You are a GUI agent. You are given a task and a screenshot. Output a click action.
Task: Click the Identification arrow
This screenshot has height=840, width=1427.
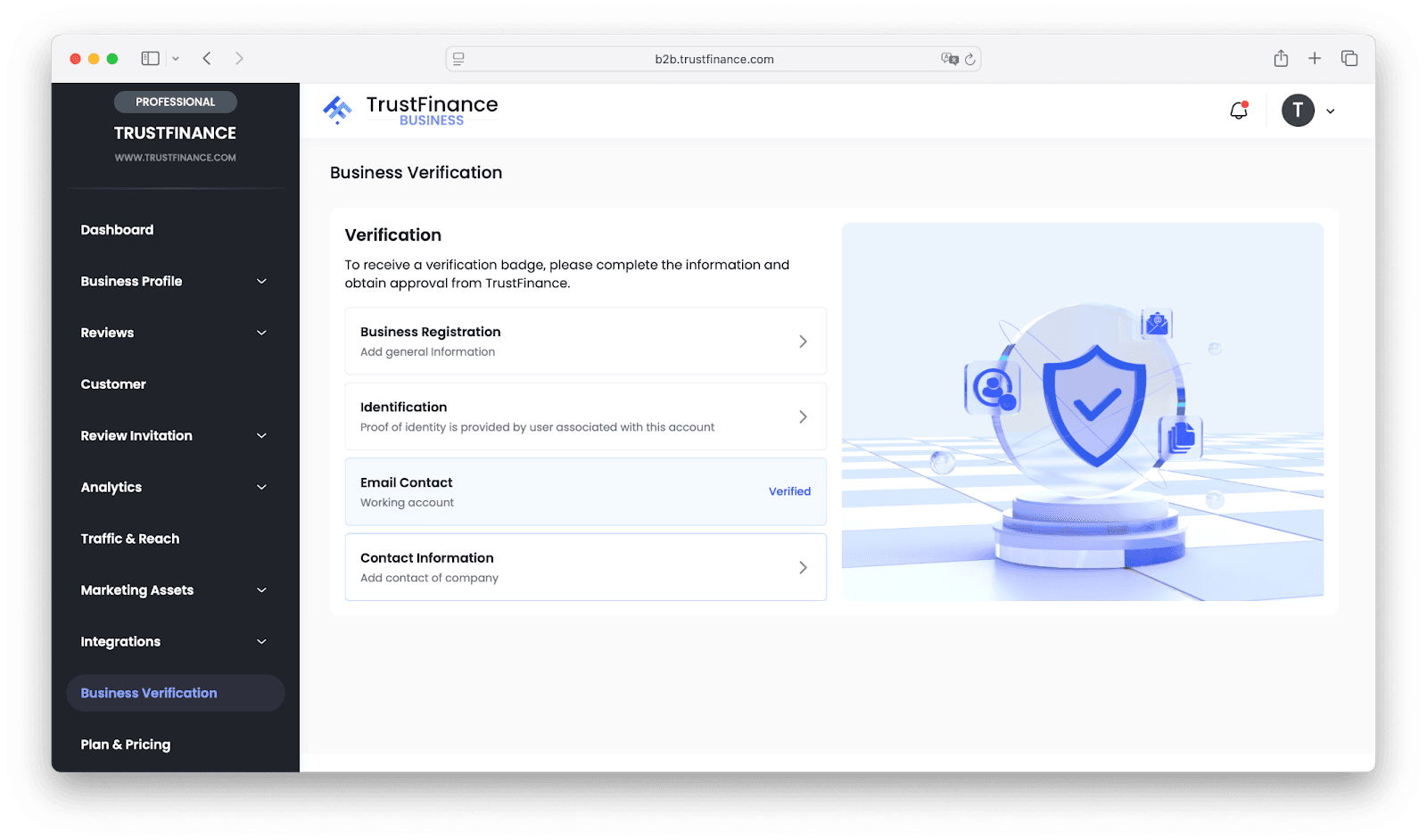click(803, 416)
